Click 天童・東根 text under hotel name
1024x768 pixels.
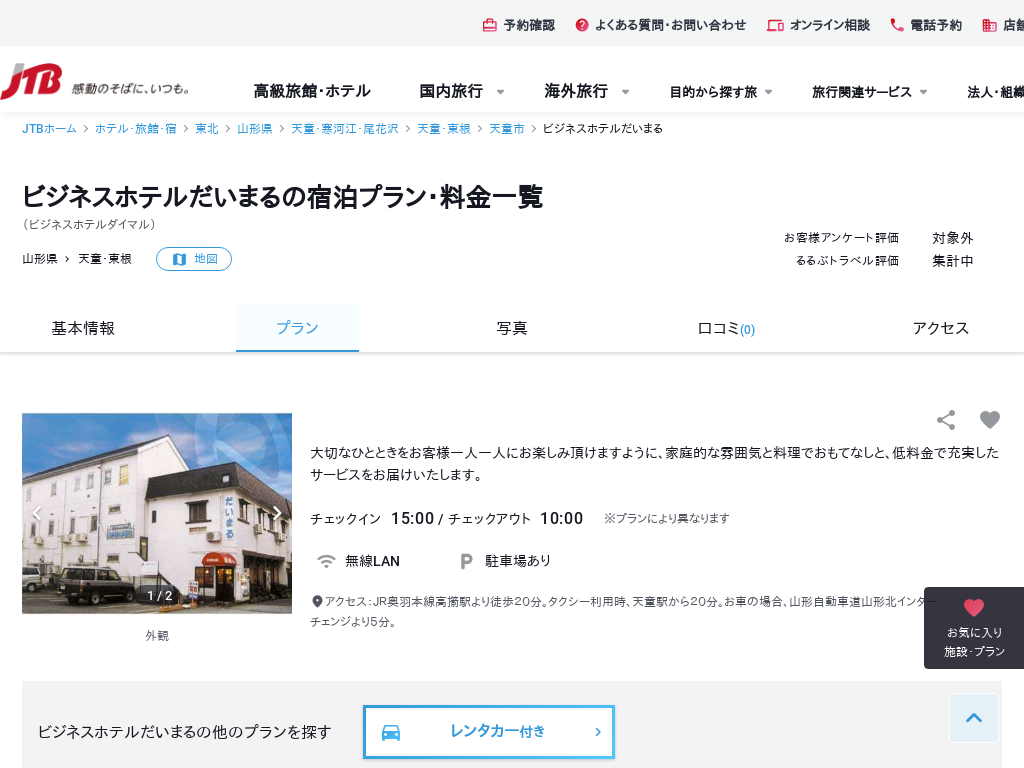[105, 259]
